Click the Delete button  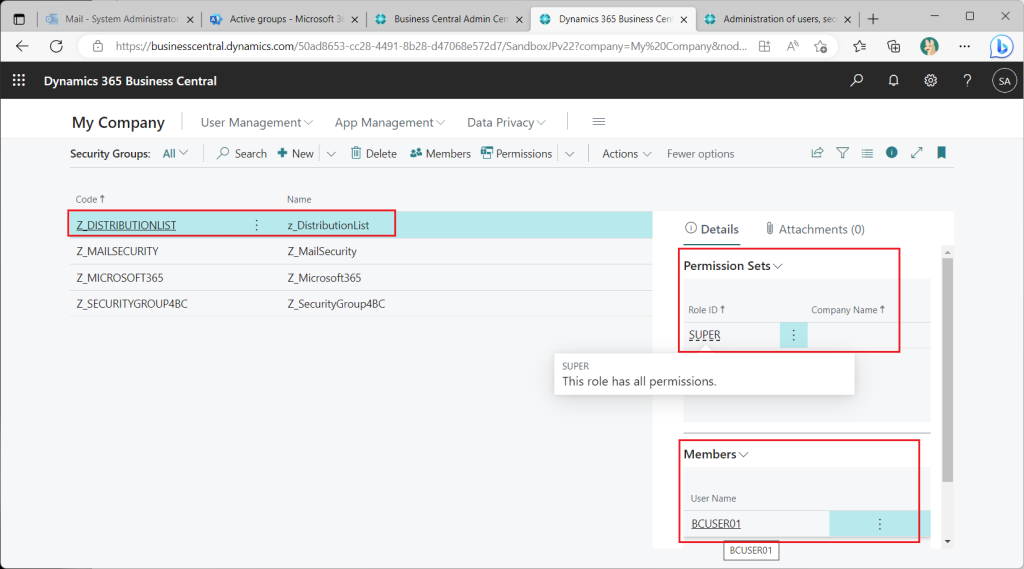point(372,154)
